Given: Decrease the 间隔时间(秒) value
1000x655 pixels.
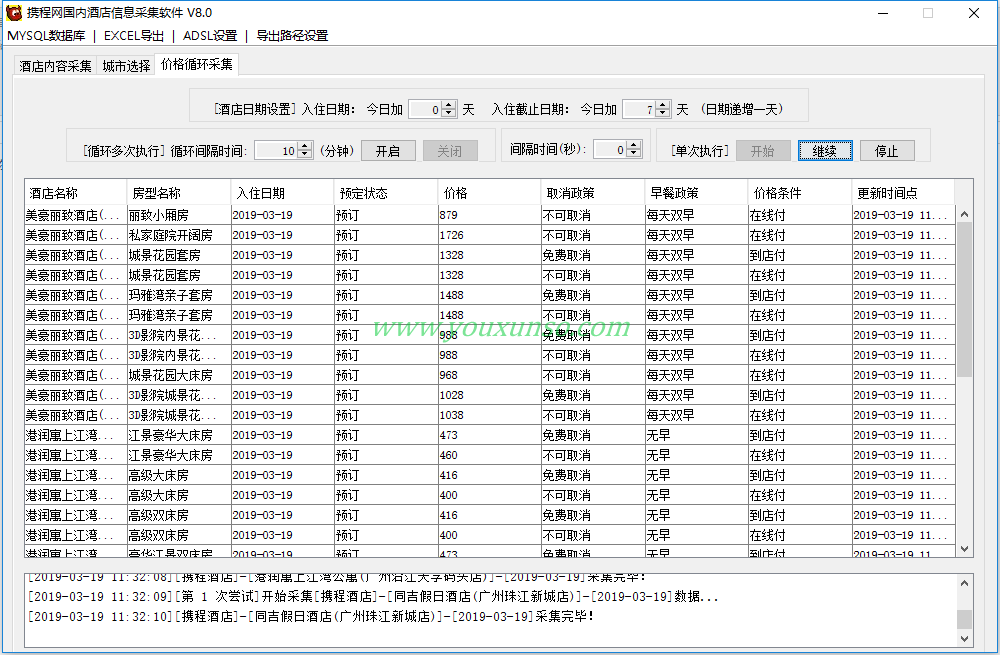Looking at the screenshot, I should click(634, 154).
